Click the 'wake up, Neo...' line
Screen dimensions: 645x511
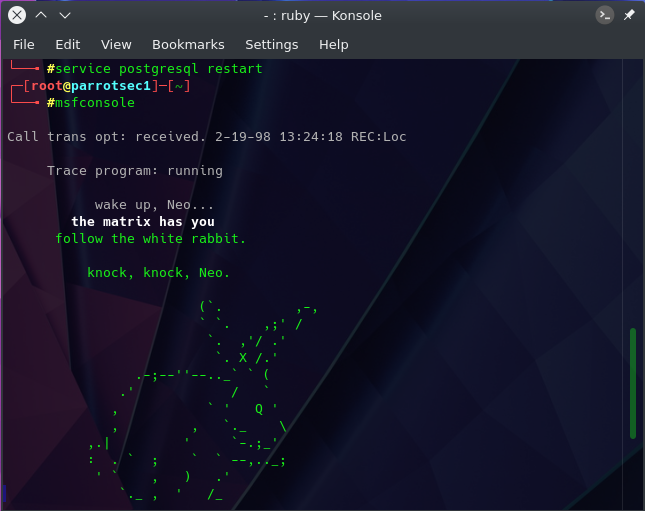(x=154, y=205)
